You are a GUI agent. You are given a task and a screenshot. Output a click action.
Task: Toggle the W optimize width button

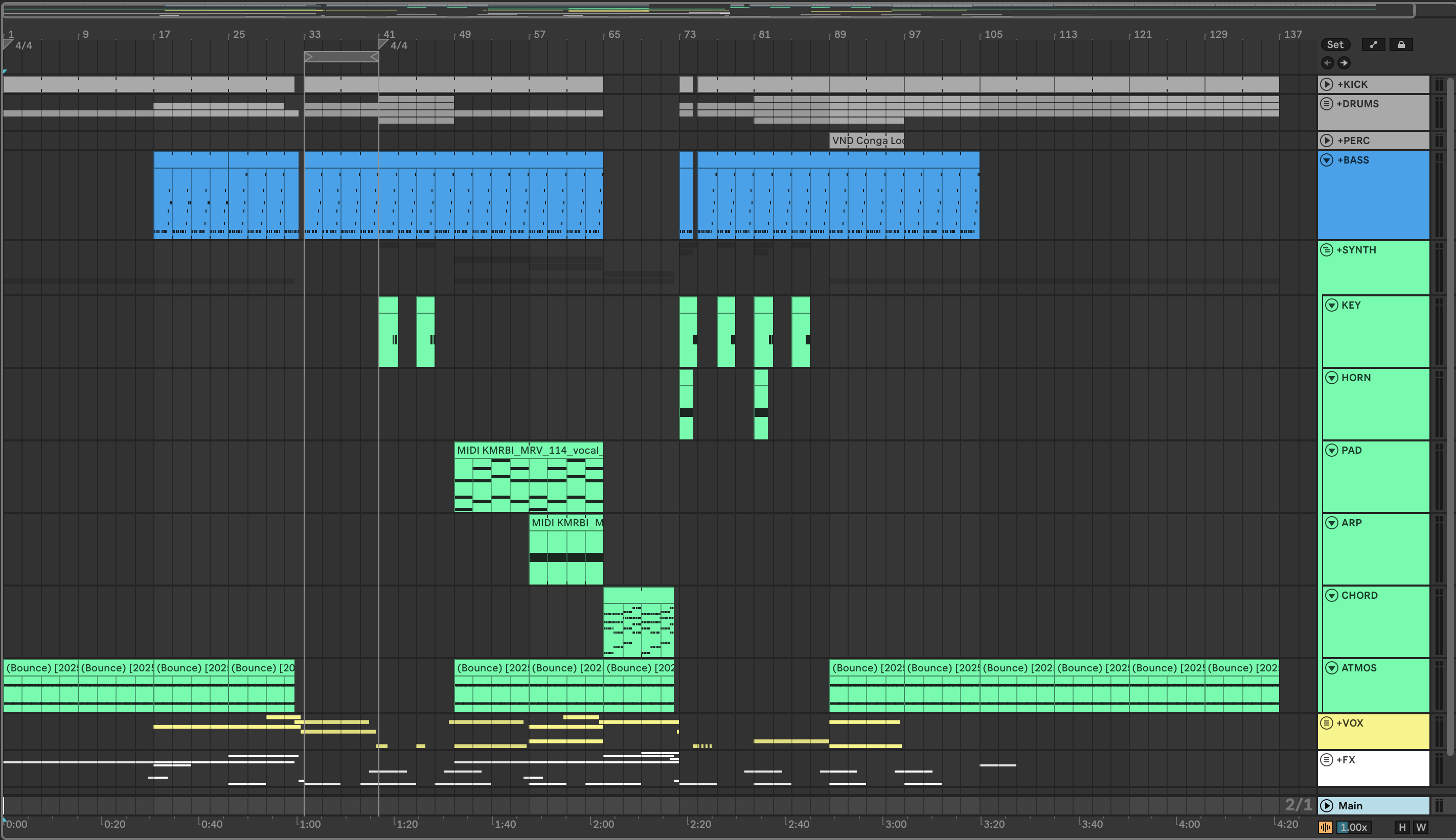pyautogui.click(x=1421, y=827)
